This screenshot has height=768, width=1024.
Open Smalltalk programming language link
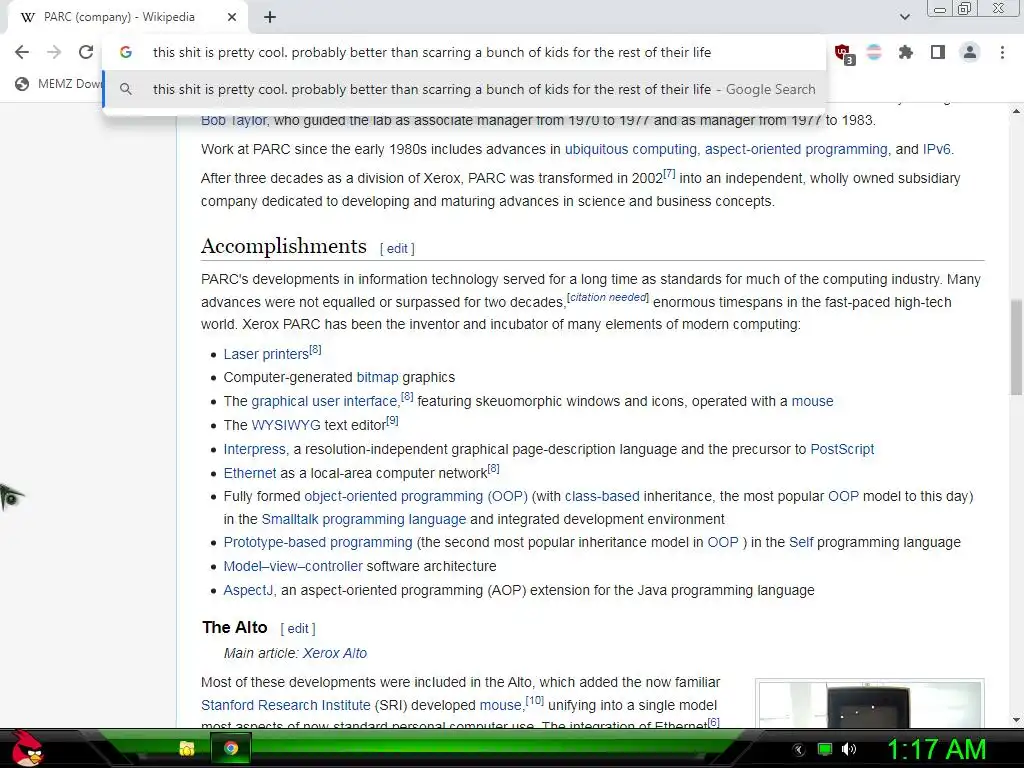tap(364, 519)
